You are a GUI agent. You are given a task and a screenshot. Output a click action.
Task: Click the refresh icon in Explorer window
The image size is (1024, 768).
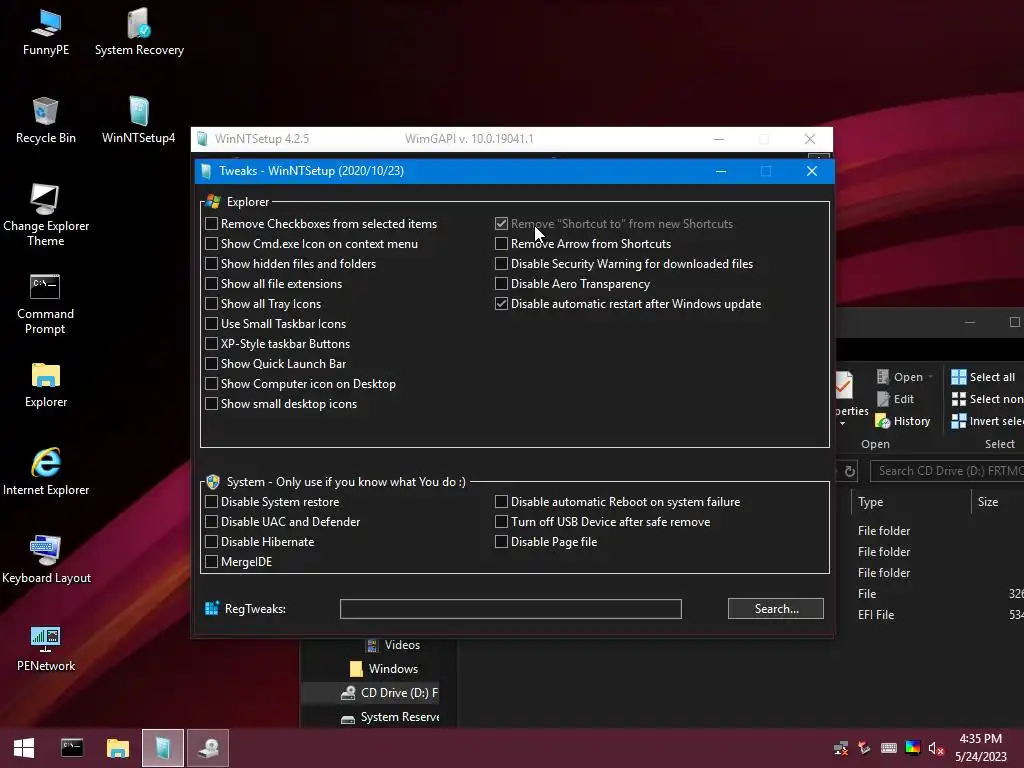pyautogui.click(x=850, y=471)
